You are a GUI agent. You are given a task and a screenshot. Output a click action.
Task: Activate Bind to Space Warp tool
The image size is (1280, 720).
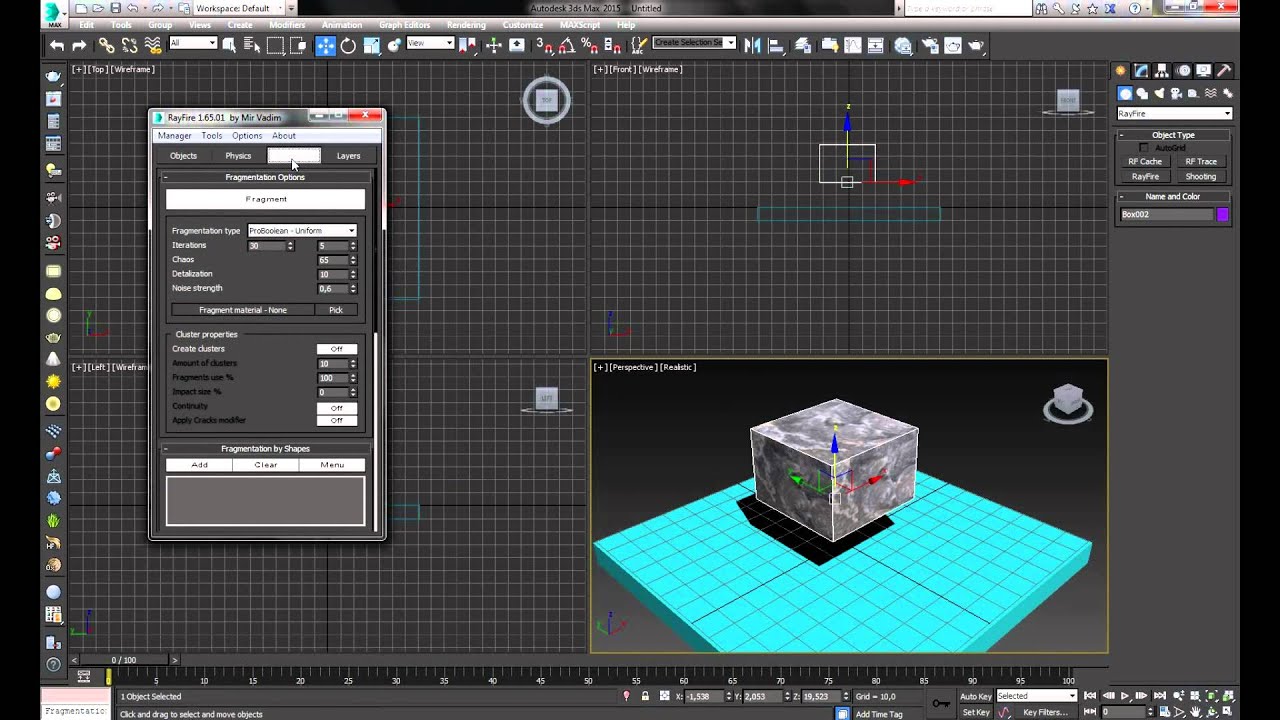(152, 45)
